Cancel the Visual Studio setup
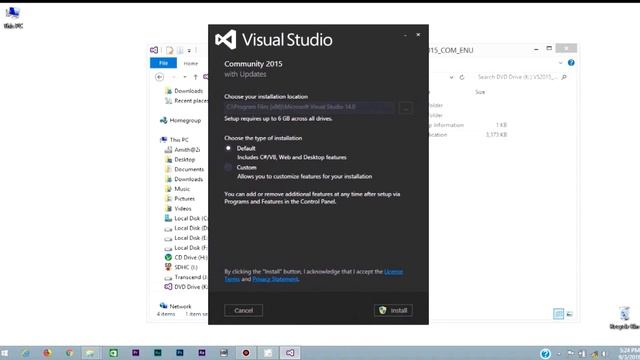 [243, 310]
